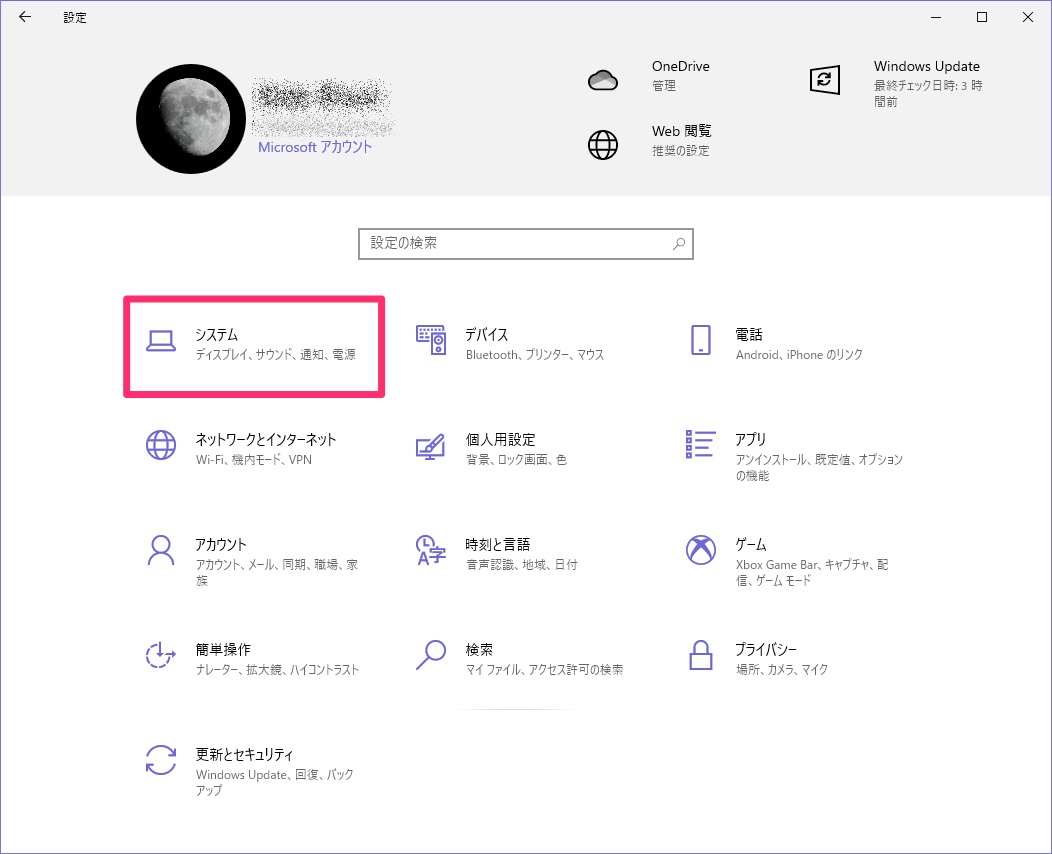Click 'Windows Update、回復、バックアップ' description
The width and height of the screenshot is (1052, 854).
point(274,782)
